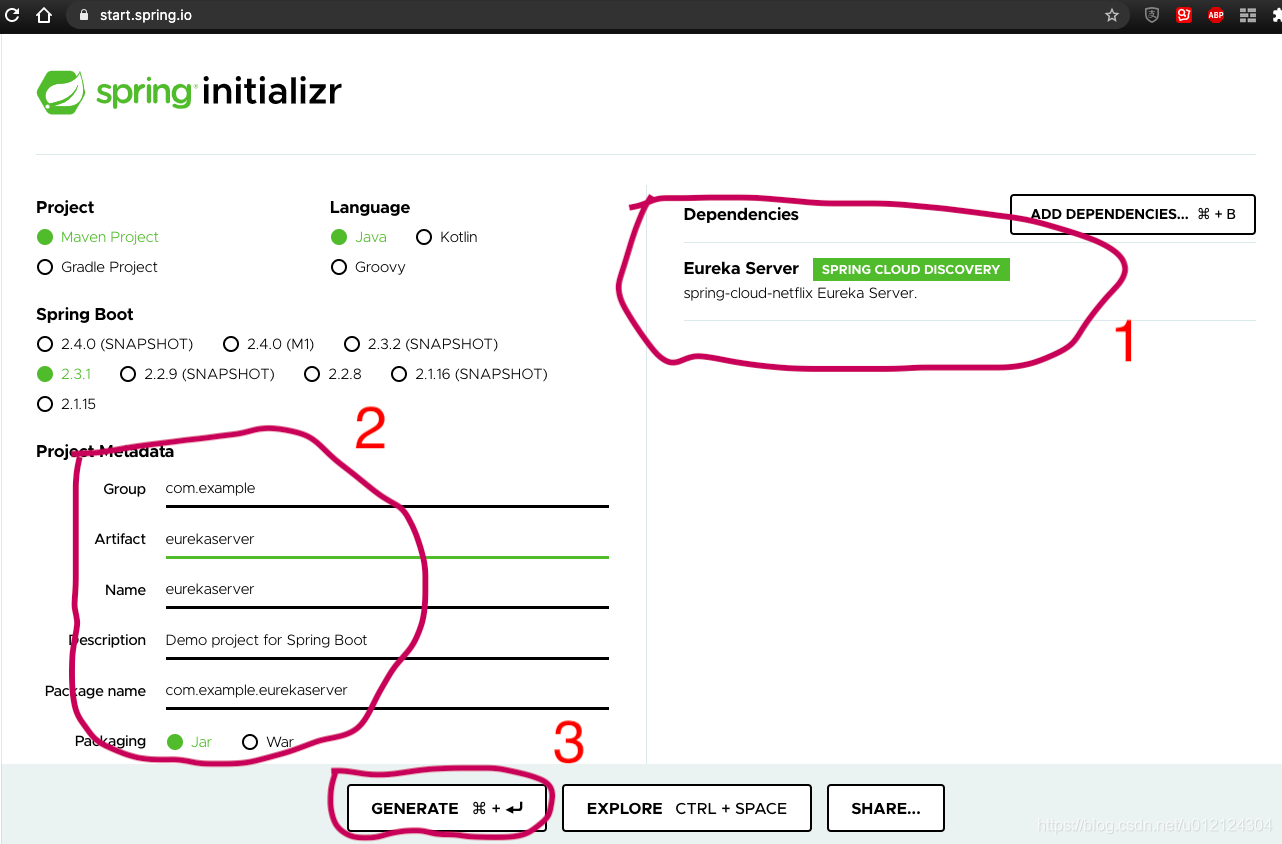Select Gradle Project

[x=97, y=267]
